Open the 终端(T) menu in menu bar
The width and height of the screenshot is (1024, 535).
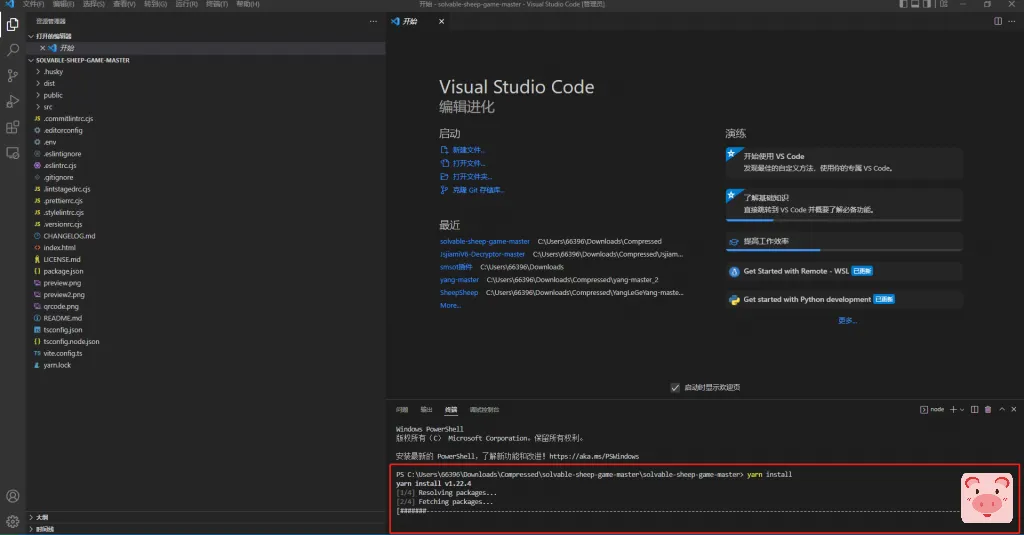click(x=216, y=5)
